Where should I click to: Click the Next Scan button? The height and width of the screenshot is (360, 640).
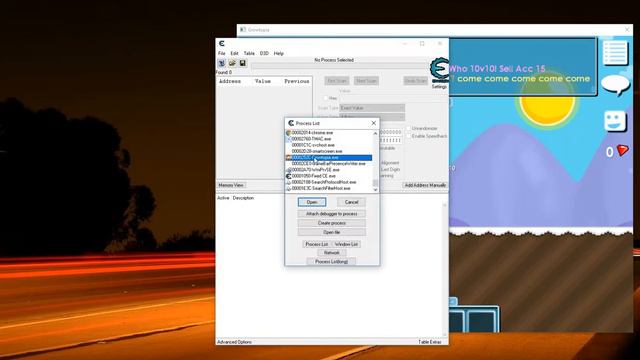pos(366,81)
